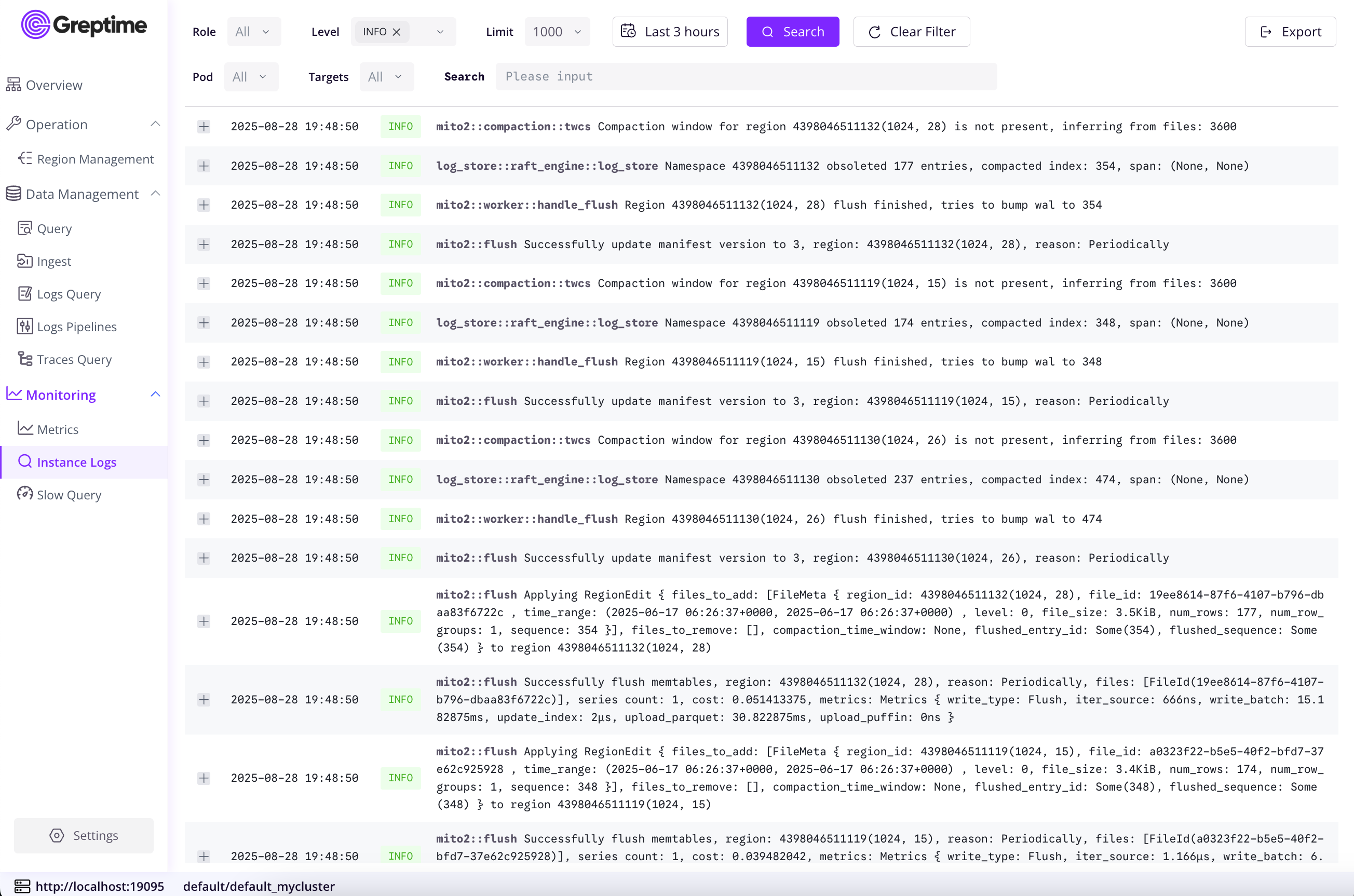Click the search input field

click(746, 76)
